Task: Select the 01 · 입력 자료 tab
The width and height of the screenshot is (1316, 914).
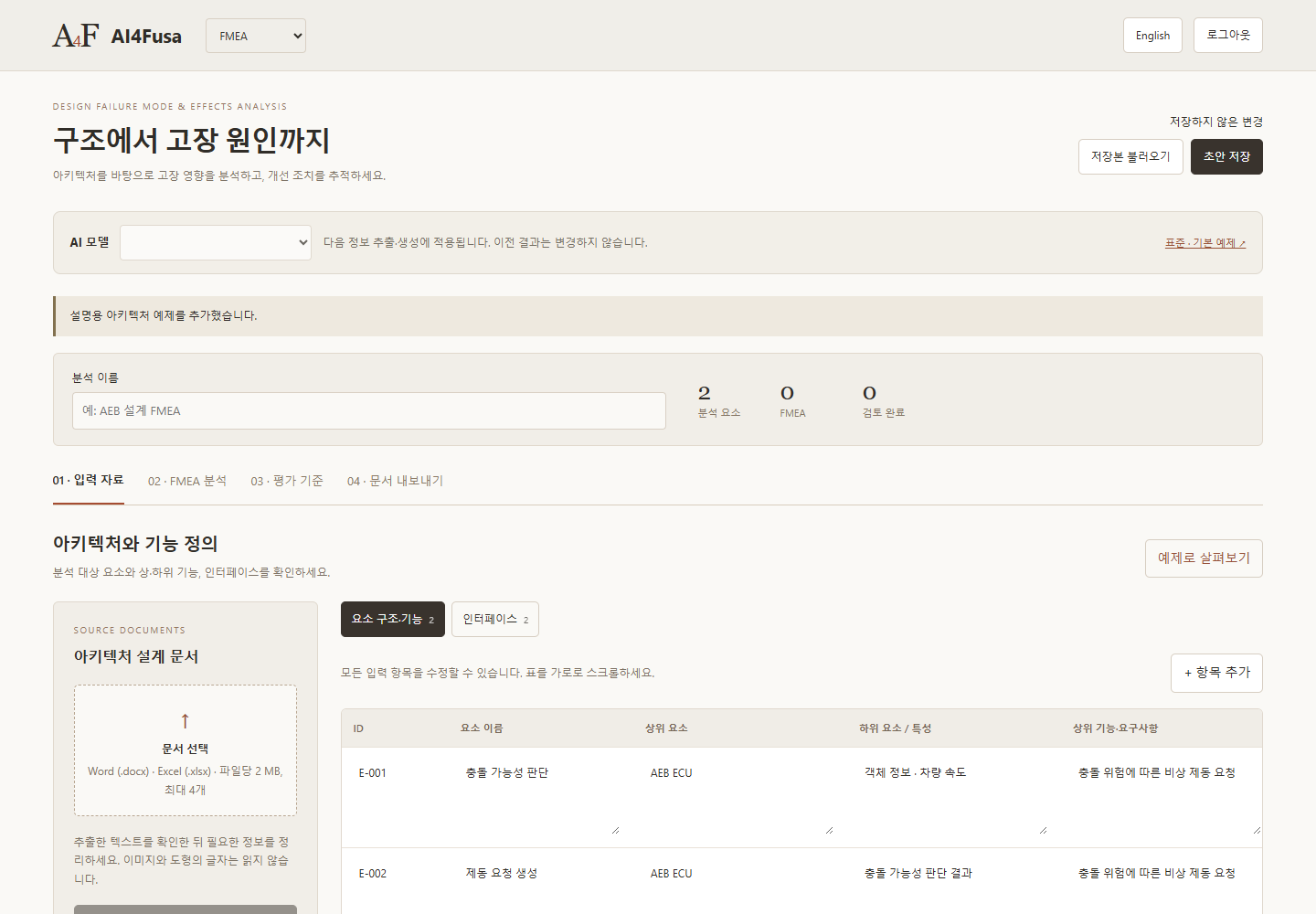Action: coord(88,481)
